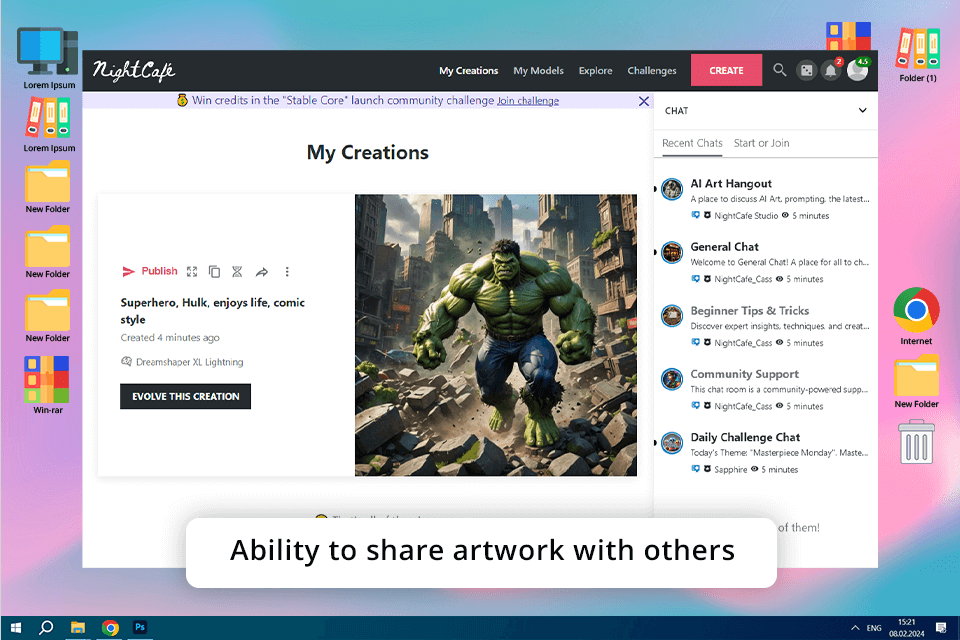The height and width of the screenshot is (640, 960).
Task: Open Photoshop from the taskbar
Action: [x=140, y=627]
